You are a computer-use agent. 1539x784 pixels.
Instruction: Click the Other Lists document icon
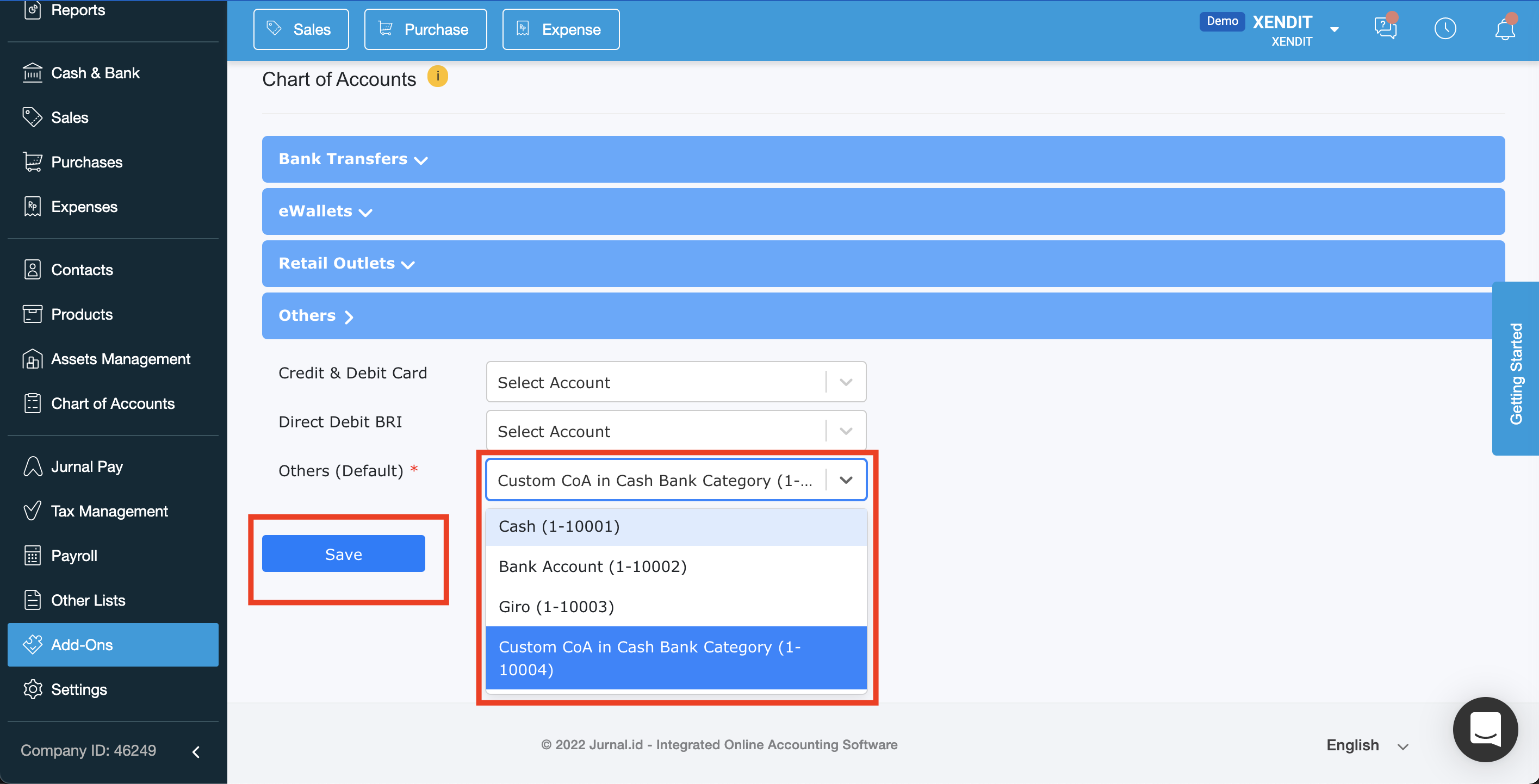[32, 600]
